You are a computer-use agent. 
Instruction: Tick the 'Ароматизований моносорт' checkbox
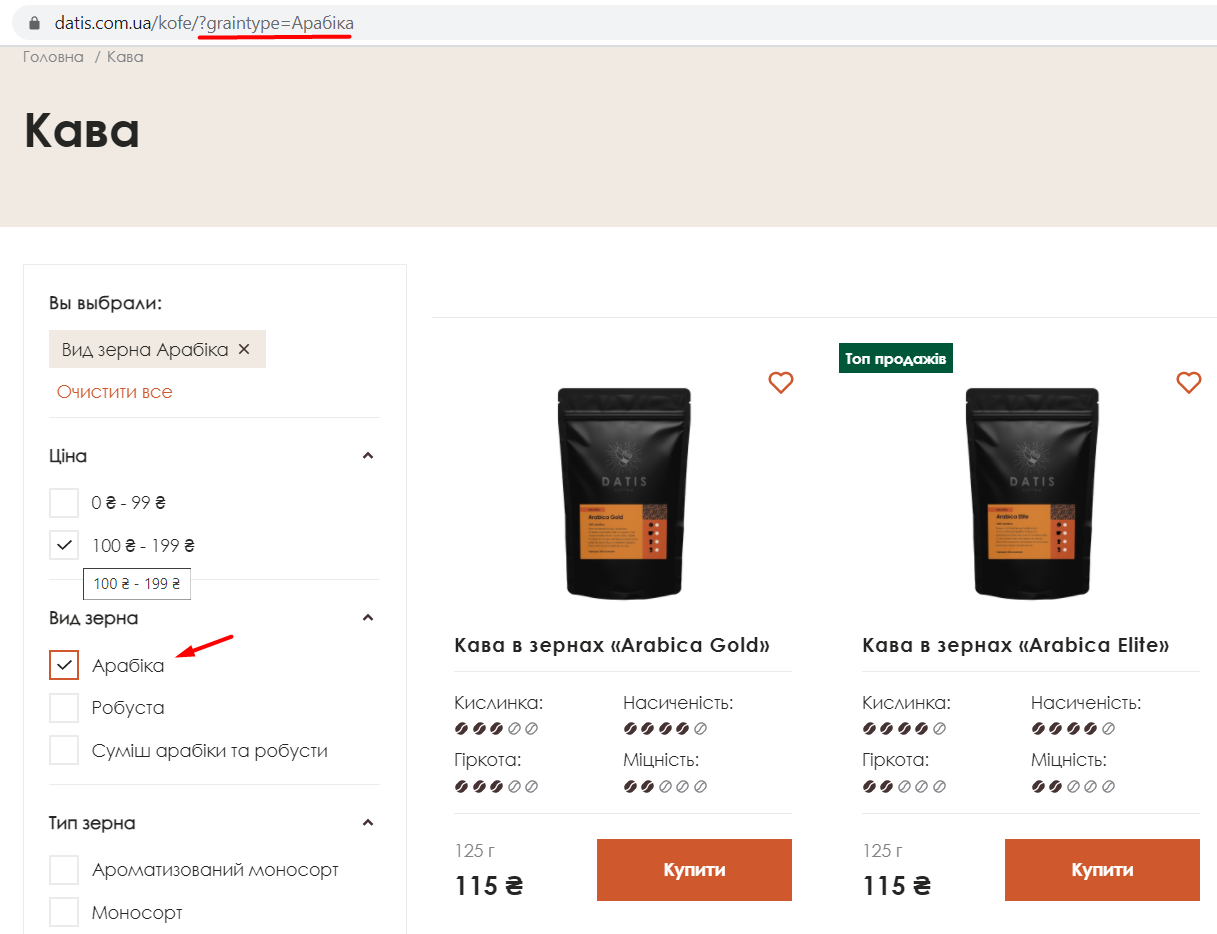coord(64,870)
